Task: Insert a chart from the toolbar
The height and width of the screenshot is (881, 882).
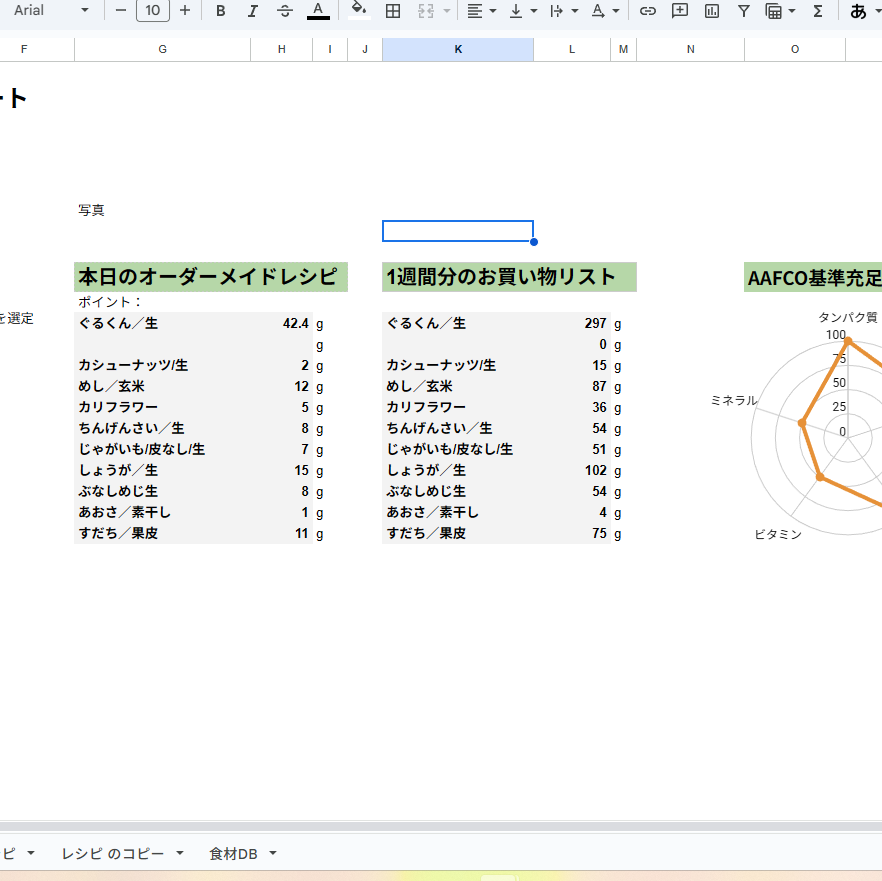Action: point(712,11)
